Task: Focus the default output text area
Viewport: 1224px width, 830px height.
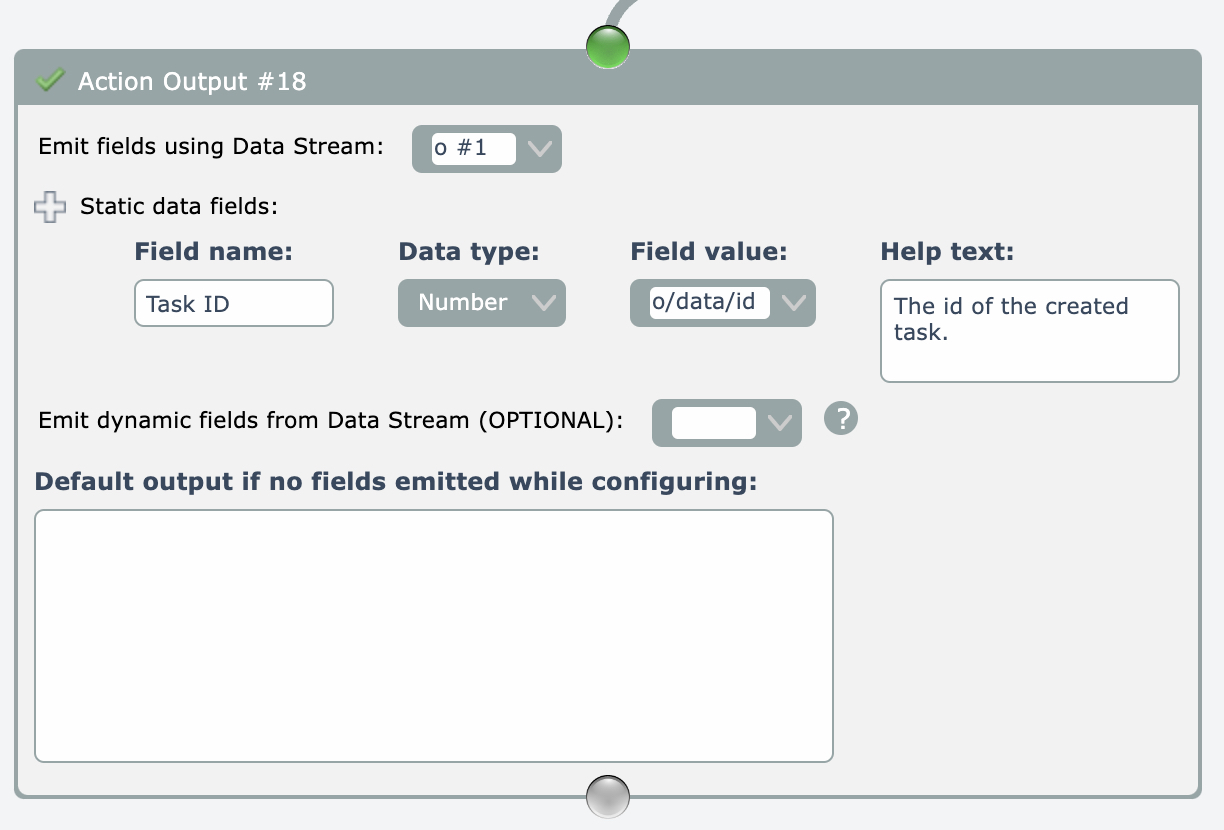Action: pyautogui.click(x=433, y=636)
